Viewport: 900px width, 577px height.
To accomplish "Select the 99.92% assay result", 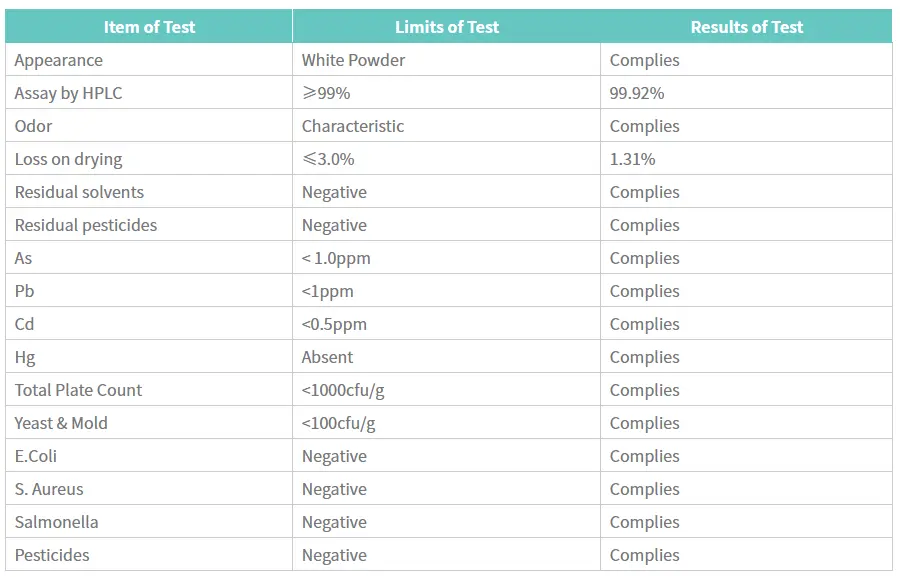I will click(x=637, y=93).
